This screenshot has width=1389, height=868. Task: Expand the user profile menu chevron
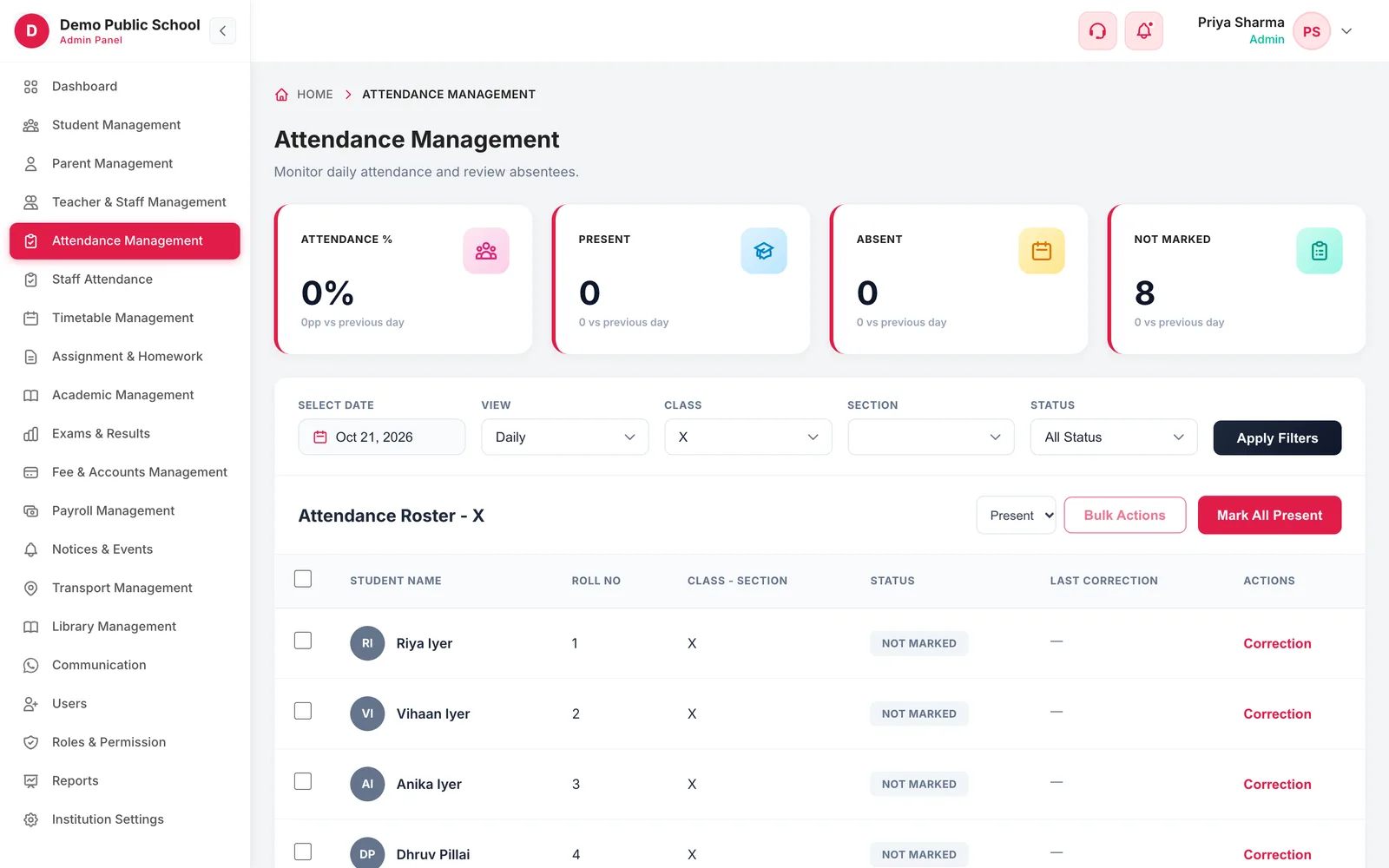tap(1346, 31)
